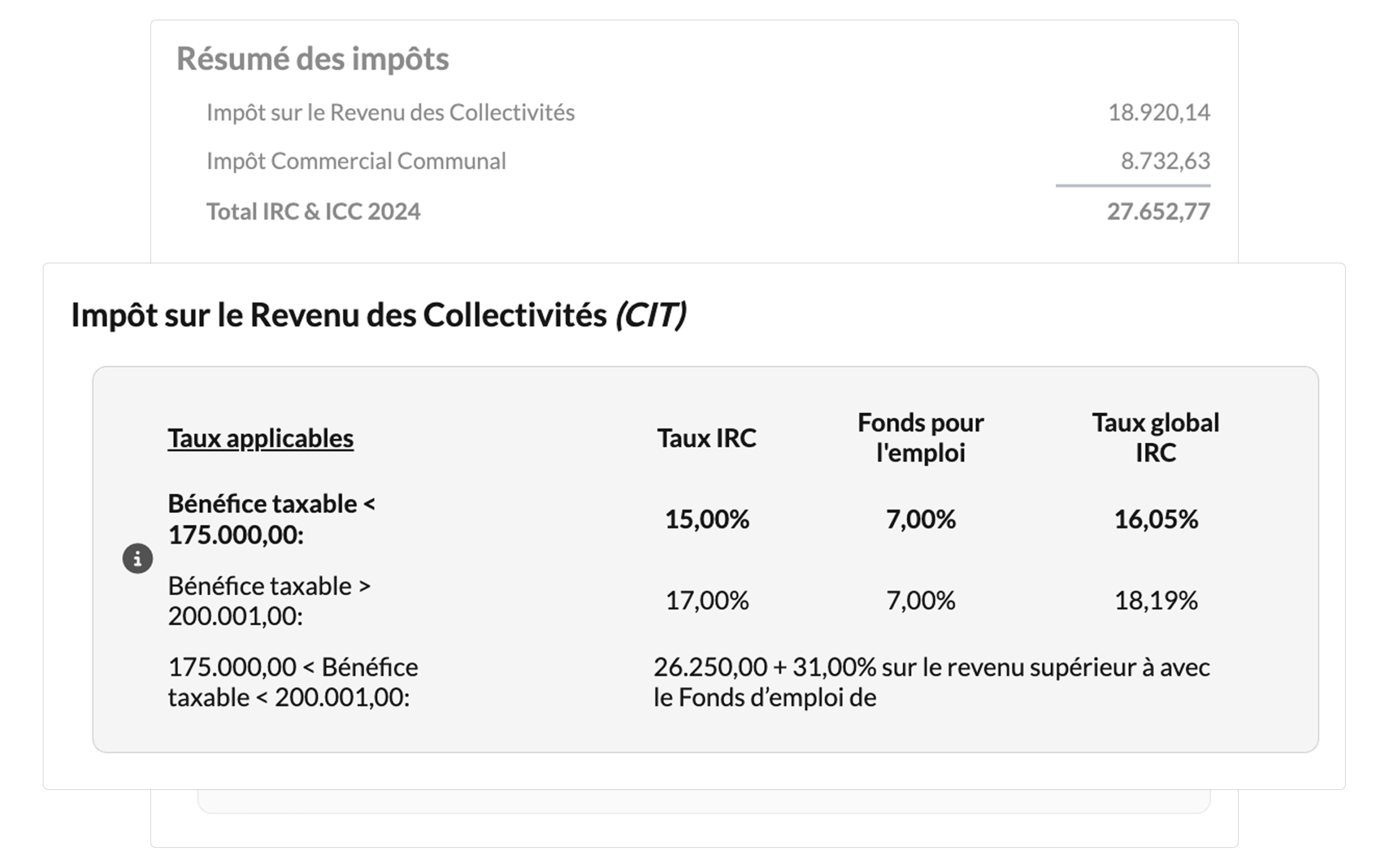Image resolution: width=1389 pixels, height=868 pixels.
Task: Click the 8.732,63 amount value
Action: point(1165,161)
